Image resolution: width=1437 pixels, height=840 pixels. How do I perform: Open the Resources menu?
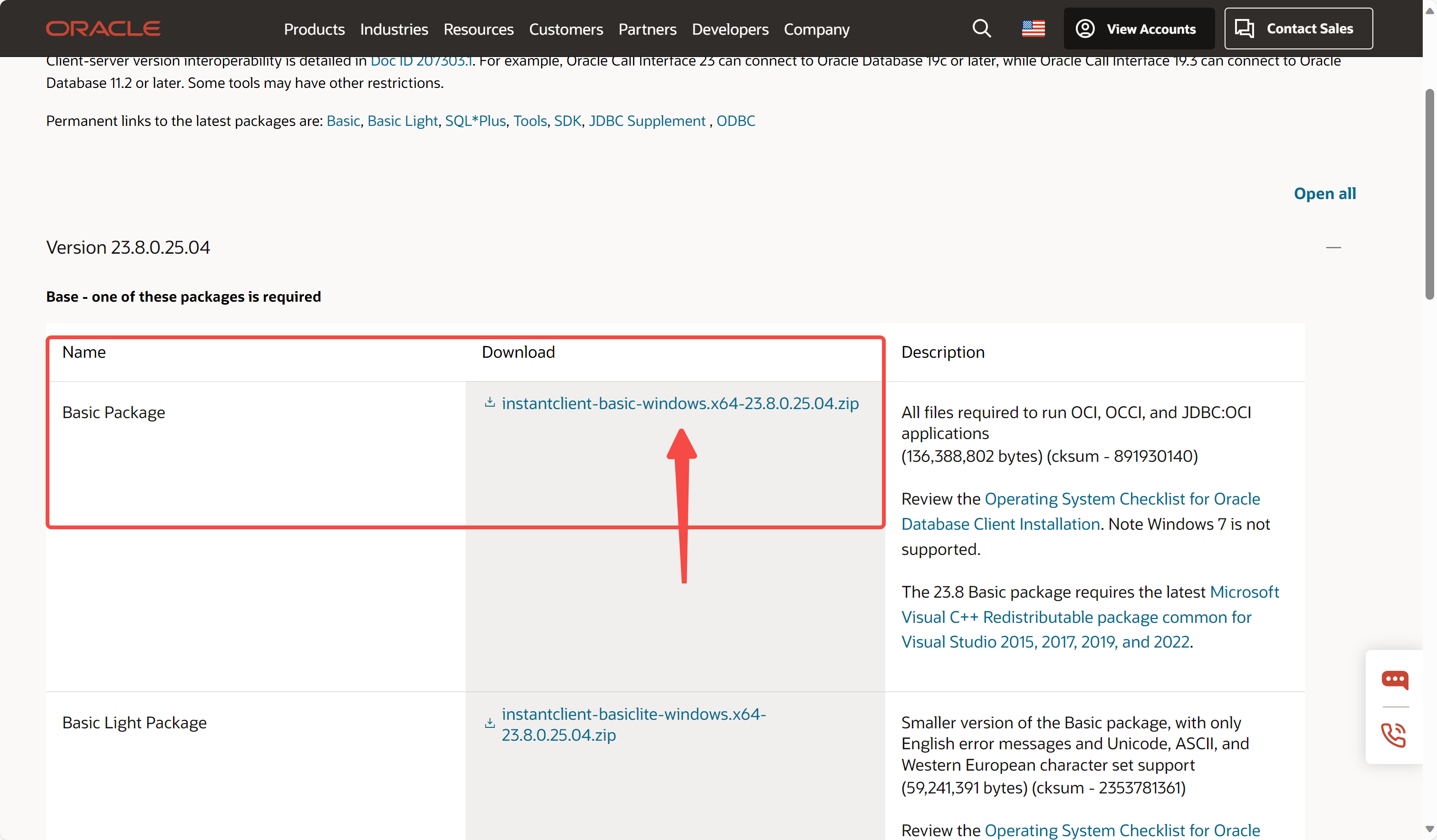click(479, 29)
